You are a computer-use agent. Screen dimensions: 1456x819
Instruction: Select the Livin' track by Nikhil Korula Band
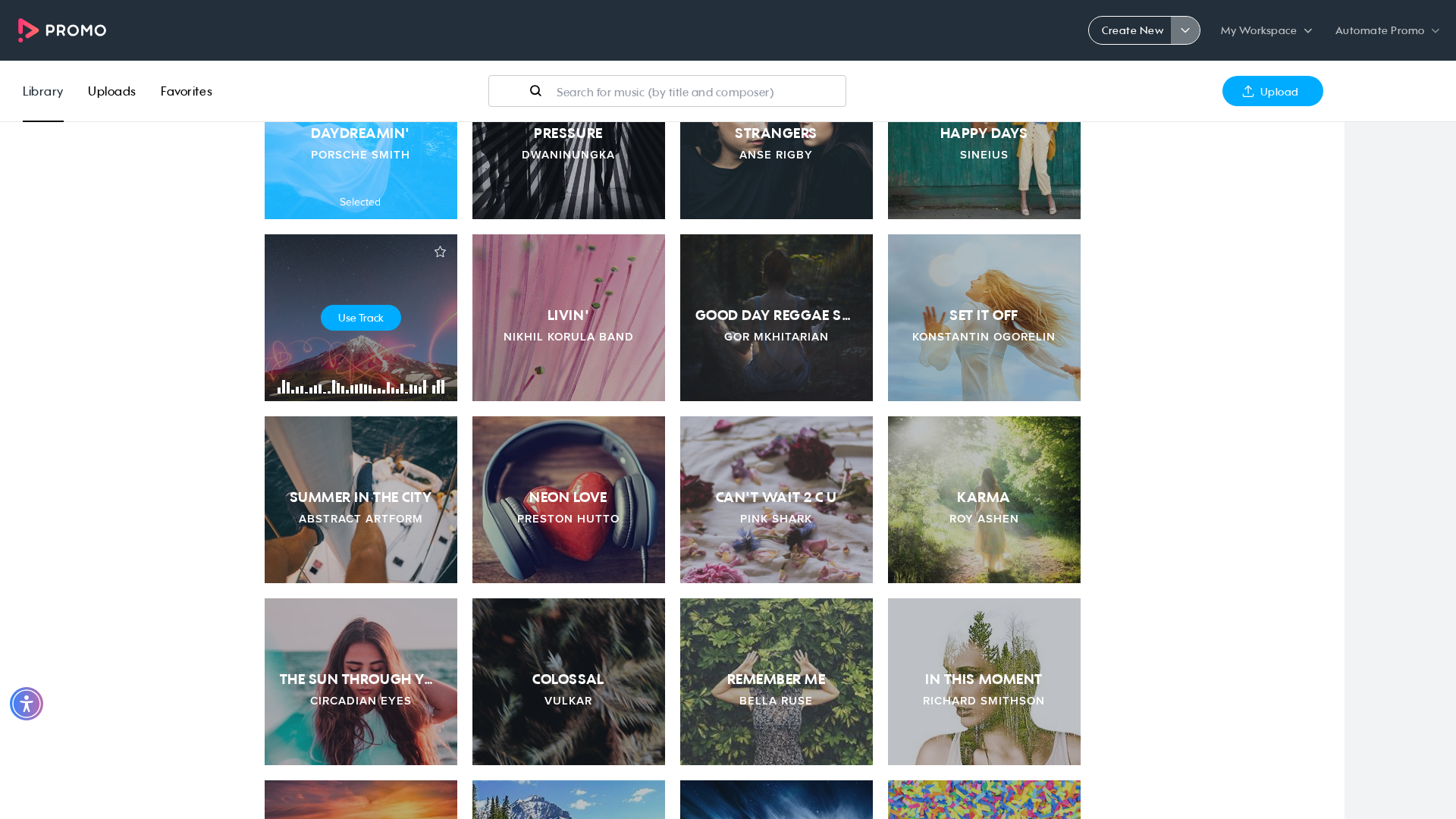coord(569,318)
